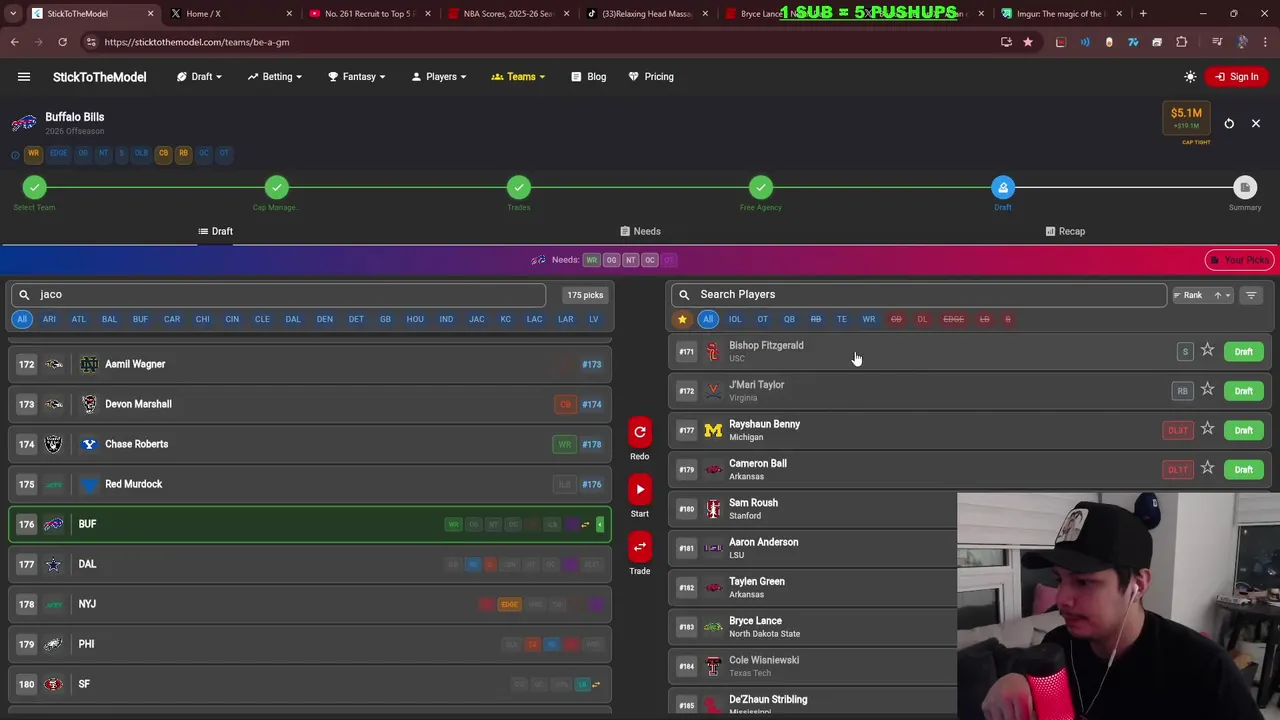
Task: Click the orange WR team-need chip under Buffalo Bills
Action: (x=33, y=153)
